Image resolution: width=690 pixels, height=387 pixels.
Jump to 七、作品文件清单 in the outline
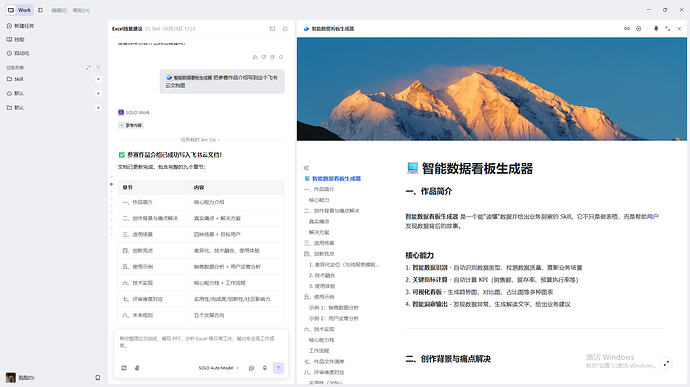(x=324, y=361)
